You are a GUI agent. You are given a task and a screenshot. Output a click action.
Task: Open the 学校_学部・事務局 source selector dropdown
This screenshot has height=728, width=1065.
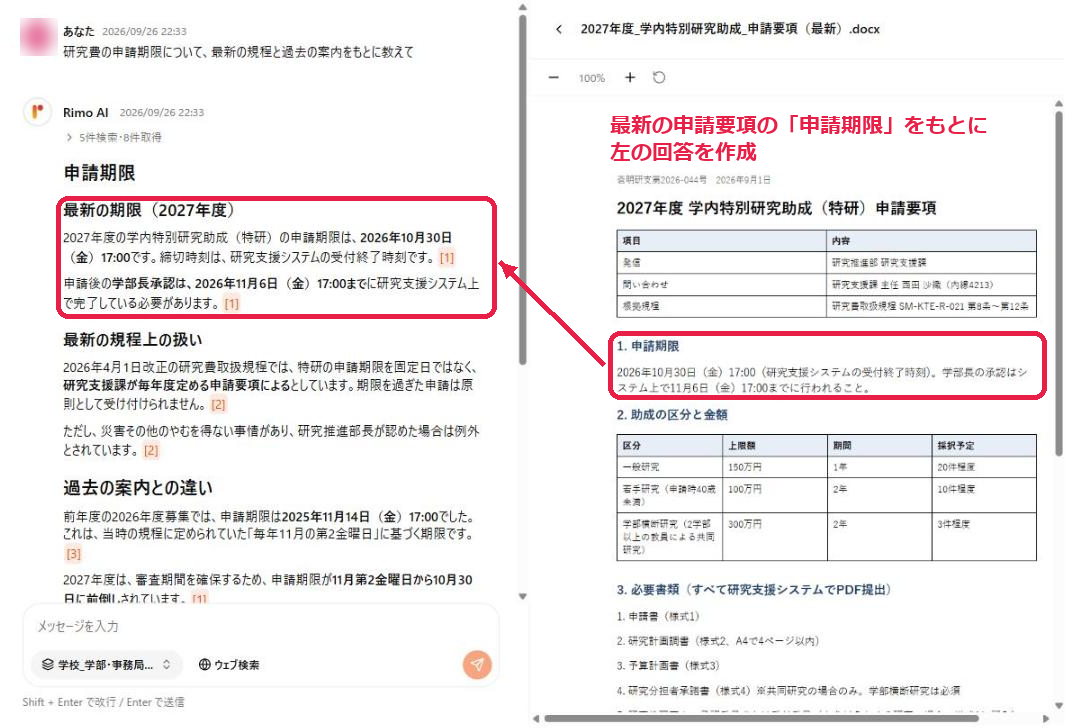tap(107, 665)
